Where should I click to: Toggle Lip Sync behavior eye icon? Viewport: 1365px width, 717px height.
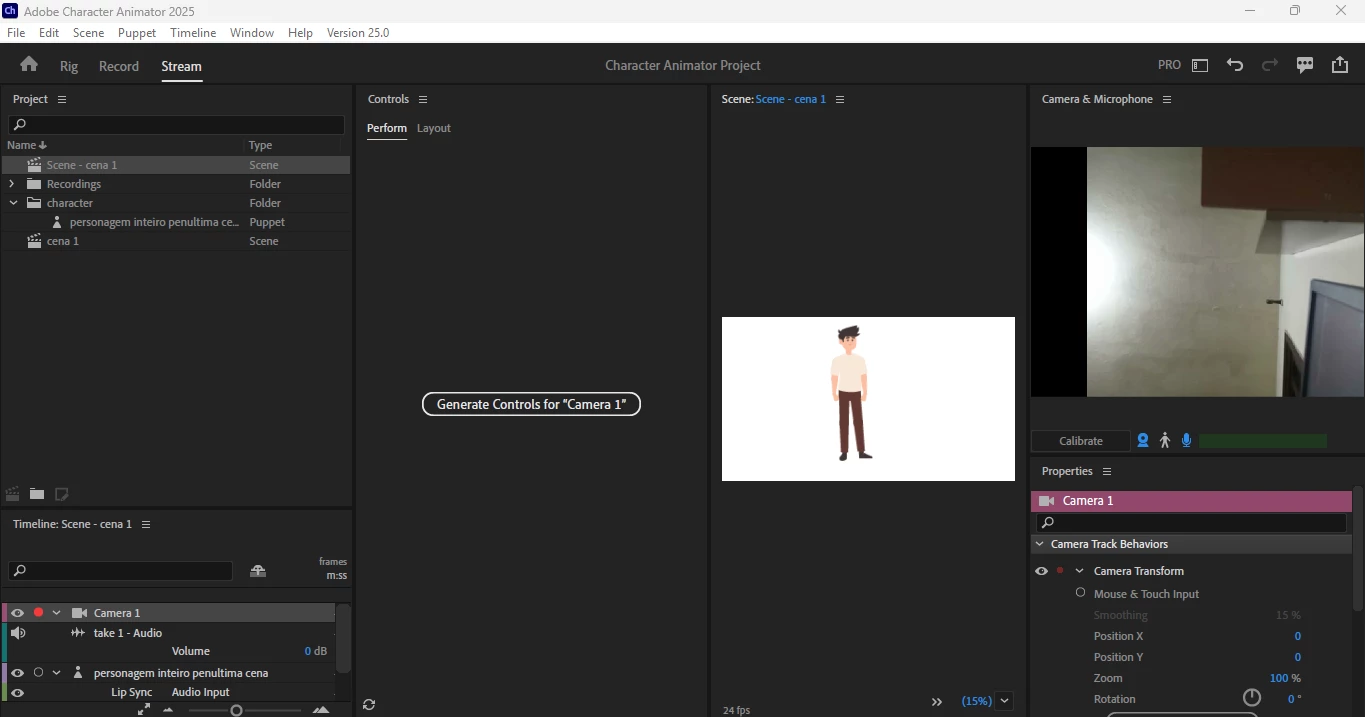tap(17, 692)
